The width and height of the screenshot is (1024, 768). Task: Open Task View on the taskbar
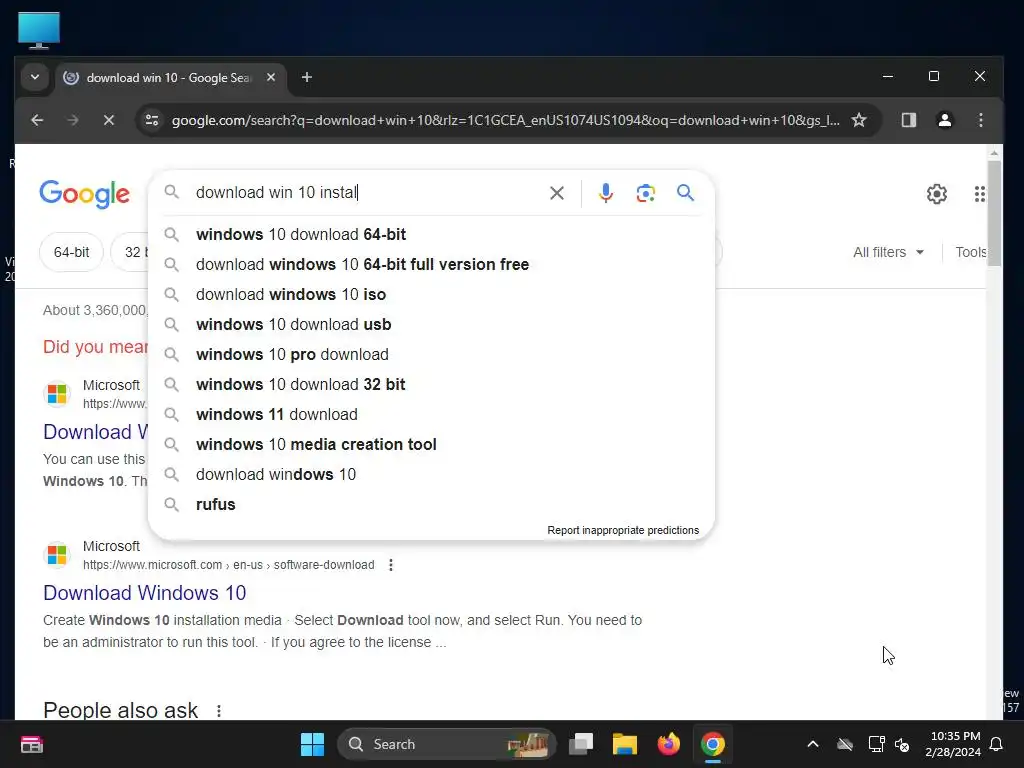click(581, 744)
